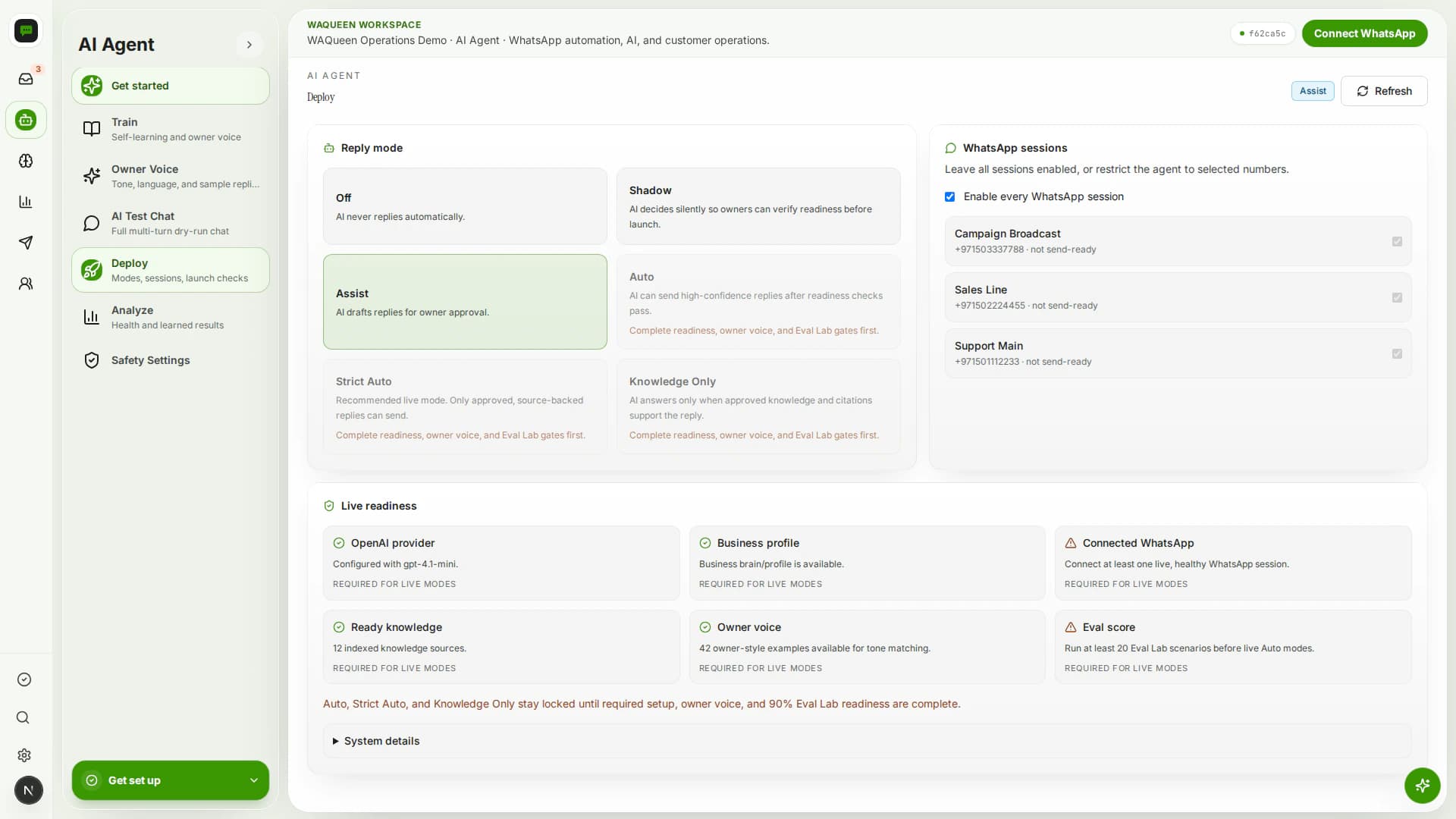Click the sparkle assistant floating button

pos(1422,786)
